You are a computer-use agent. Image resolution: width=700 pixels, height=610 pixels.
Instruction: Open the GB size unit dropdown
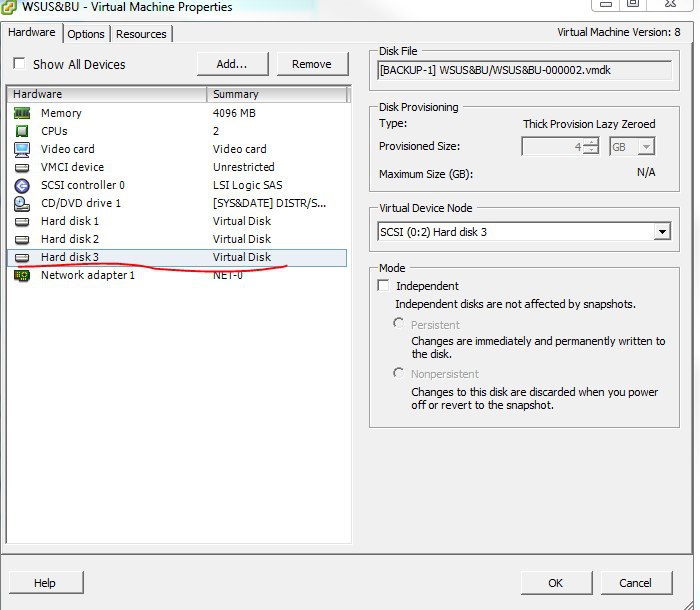tap(646, 146)
